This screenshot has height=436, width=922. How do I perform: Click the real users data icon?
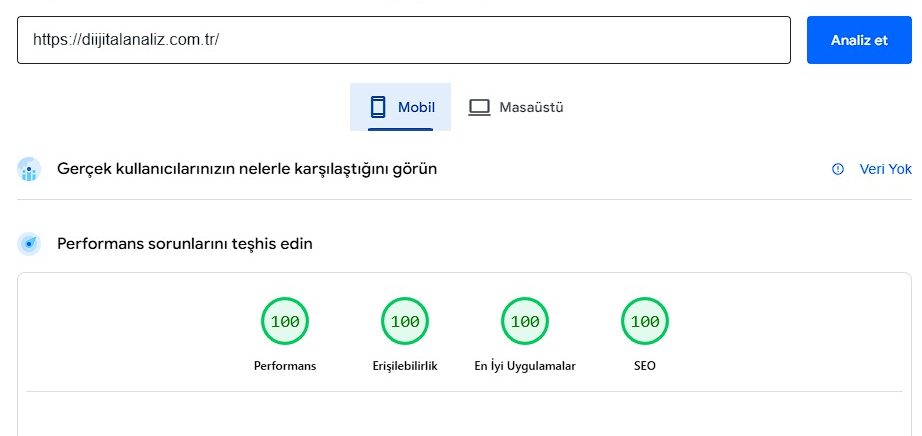(29, 169)
